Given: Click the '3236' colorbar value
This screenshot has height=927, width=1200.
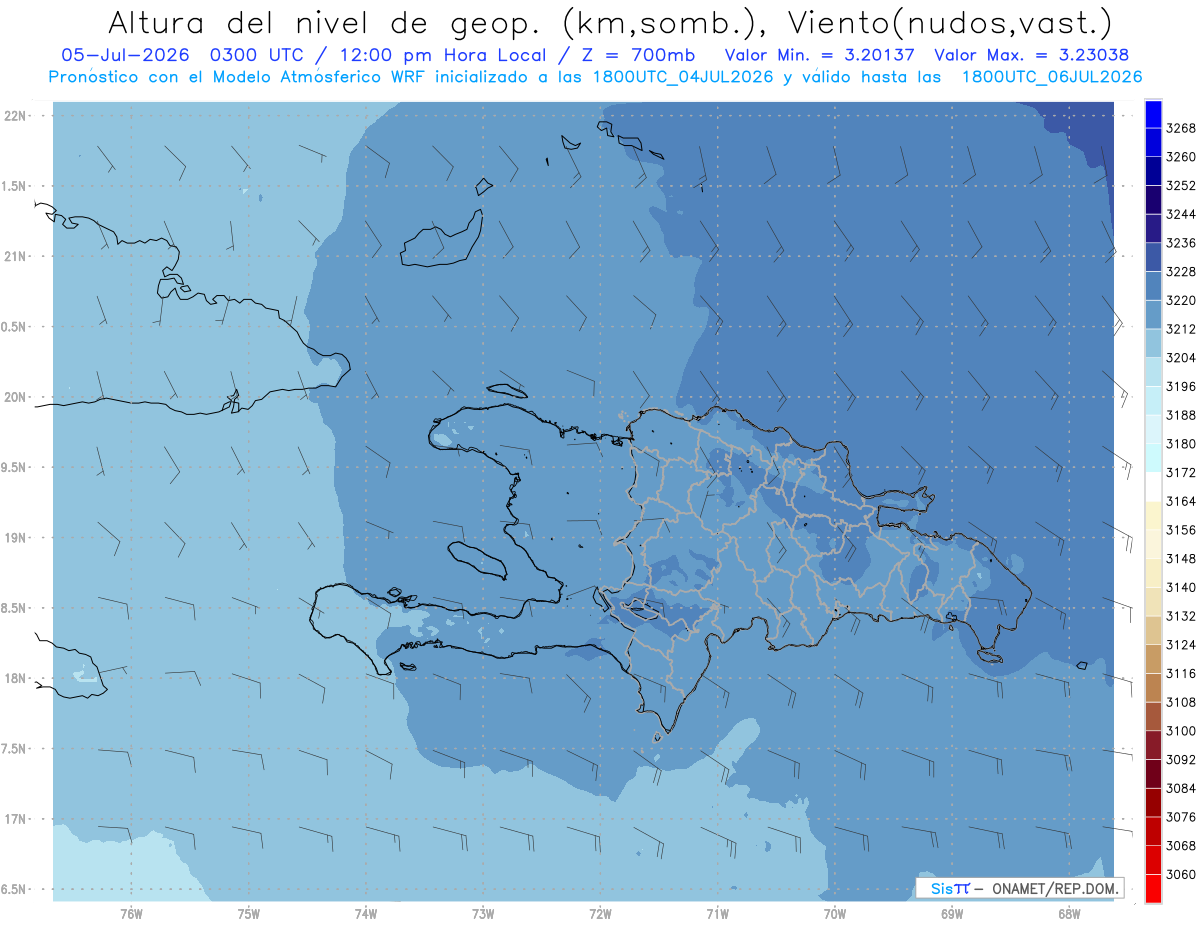Looking at the screenshot, I should (1181, 243).
